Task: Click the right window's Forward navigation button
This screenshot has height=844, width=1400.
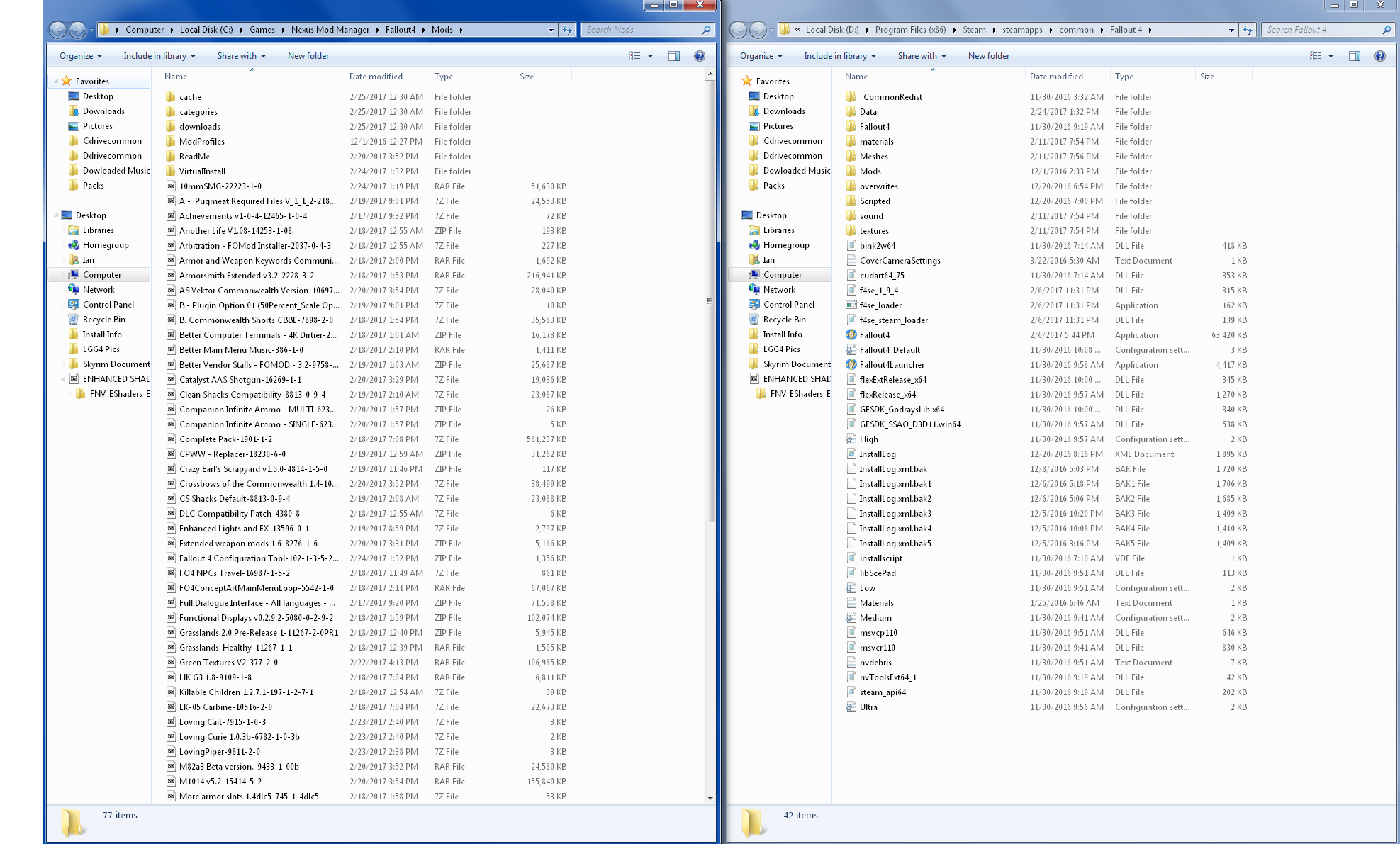Action: tap(758, 30)
